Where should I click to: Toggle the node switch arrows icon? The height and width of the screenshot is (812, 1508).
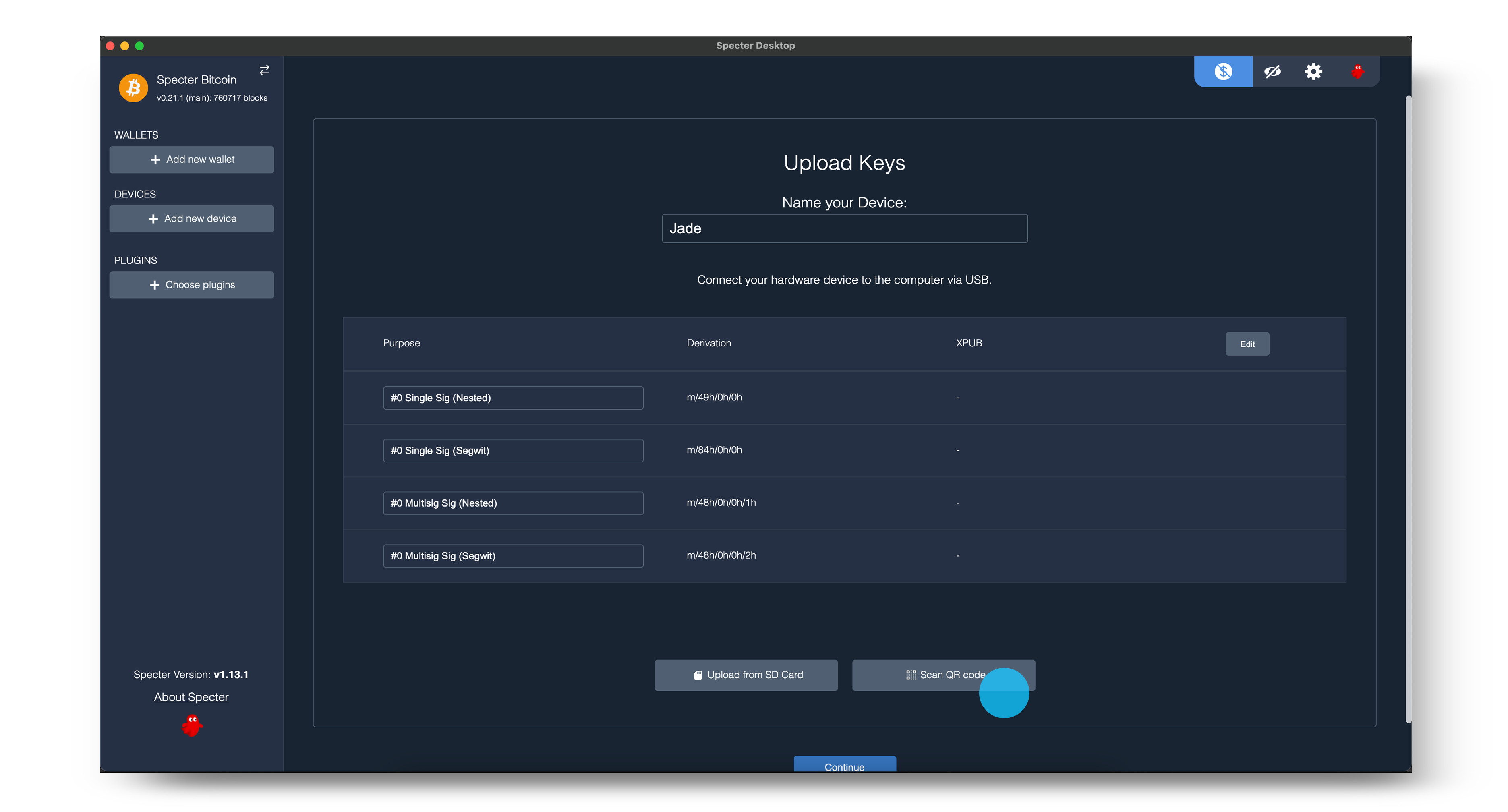265,70
